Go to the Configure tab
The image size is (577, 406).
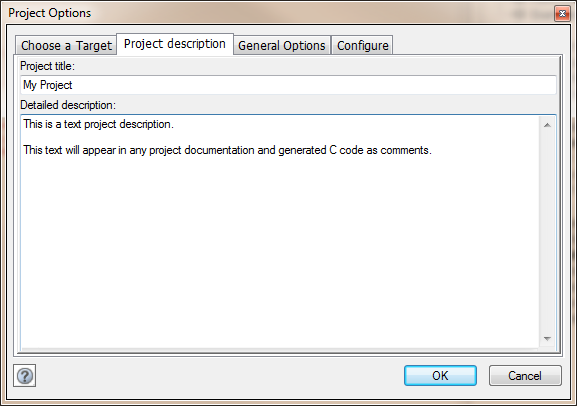[x=362, y=46]
